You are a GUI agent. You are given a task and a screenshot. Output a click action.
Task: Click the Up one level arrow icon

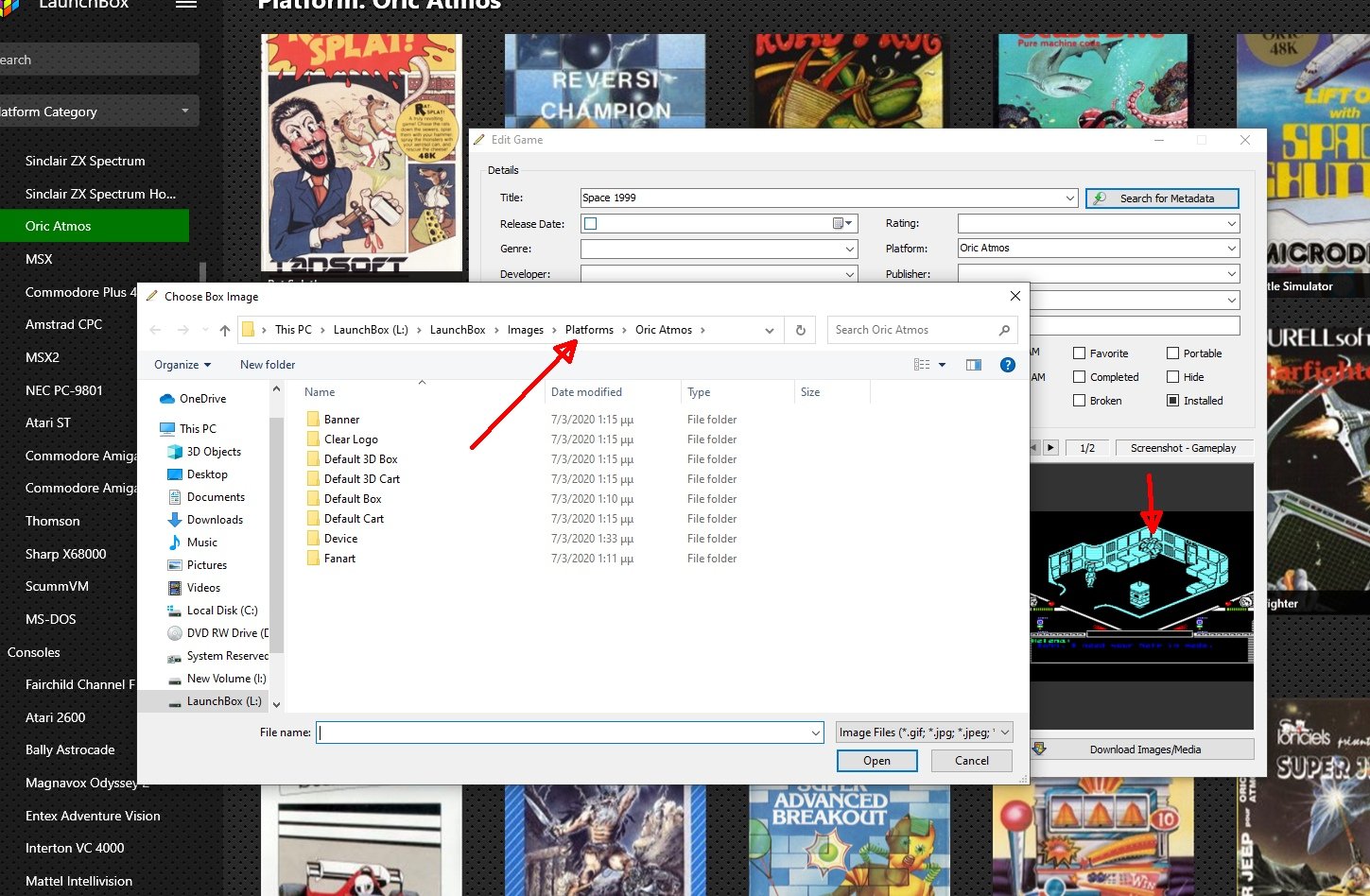click(224, 330)
